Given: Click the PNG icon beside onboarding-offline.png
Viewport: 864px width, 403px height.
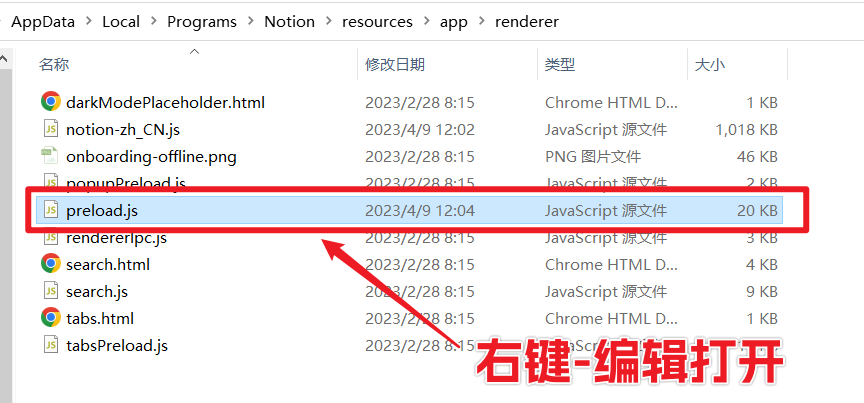Looking at the screenshot, I should [51, 157].
